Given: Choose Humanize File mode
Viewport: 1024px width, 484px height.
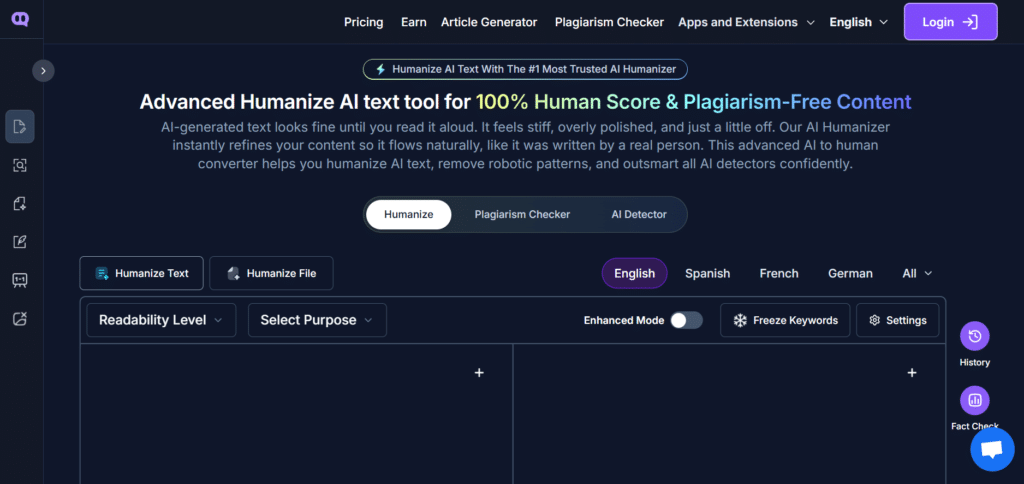Looking at the screenshot, I should coord(271,273).
